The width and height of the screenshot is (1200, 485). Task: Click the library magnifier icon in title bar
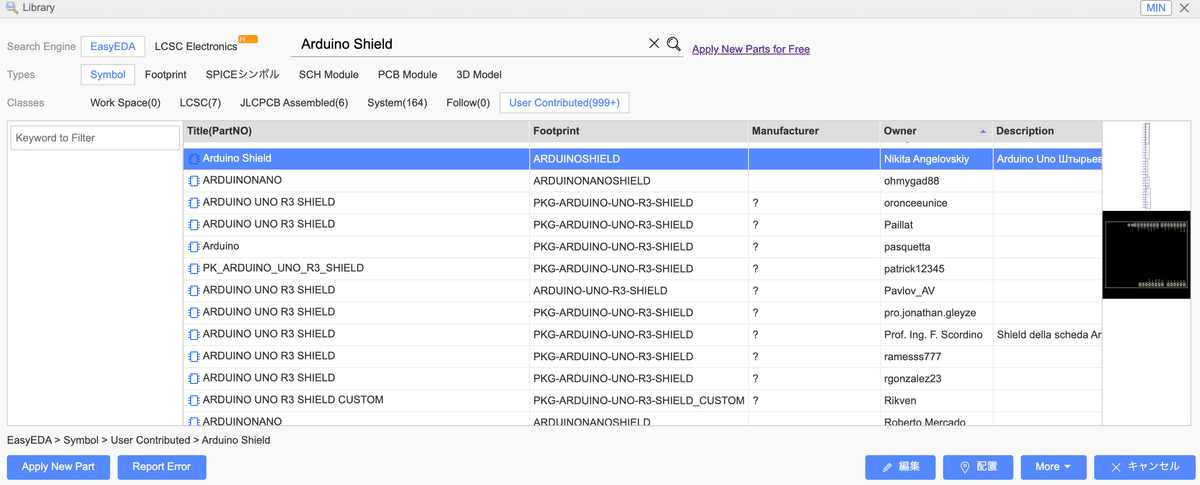click(x=11, y=8)
